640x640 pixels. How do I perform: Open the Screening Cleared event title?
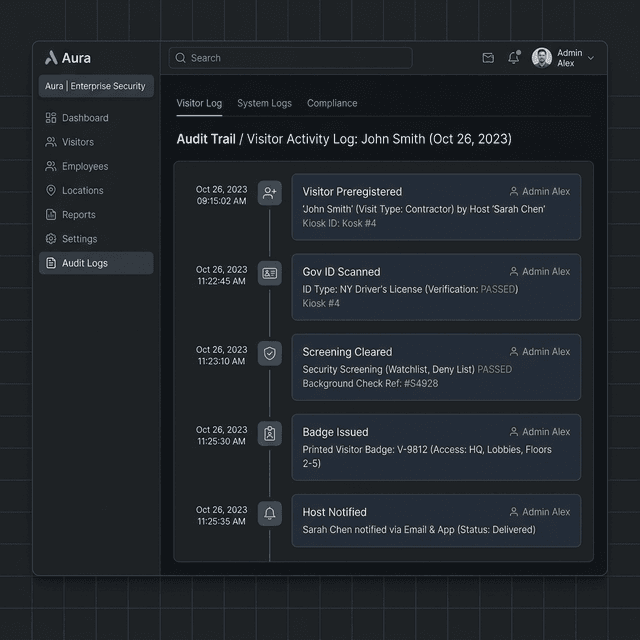click(347, 352)
